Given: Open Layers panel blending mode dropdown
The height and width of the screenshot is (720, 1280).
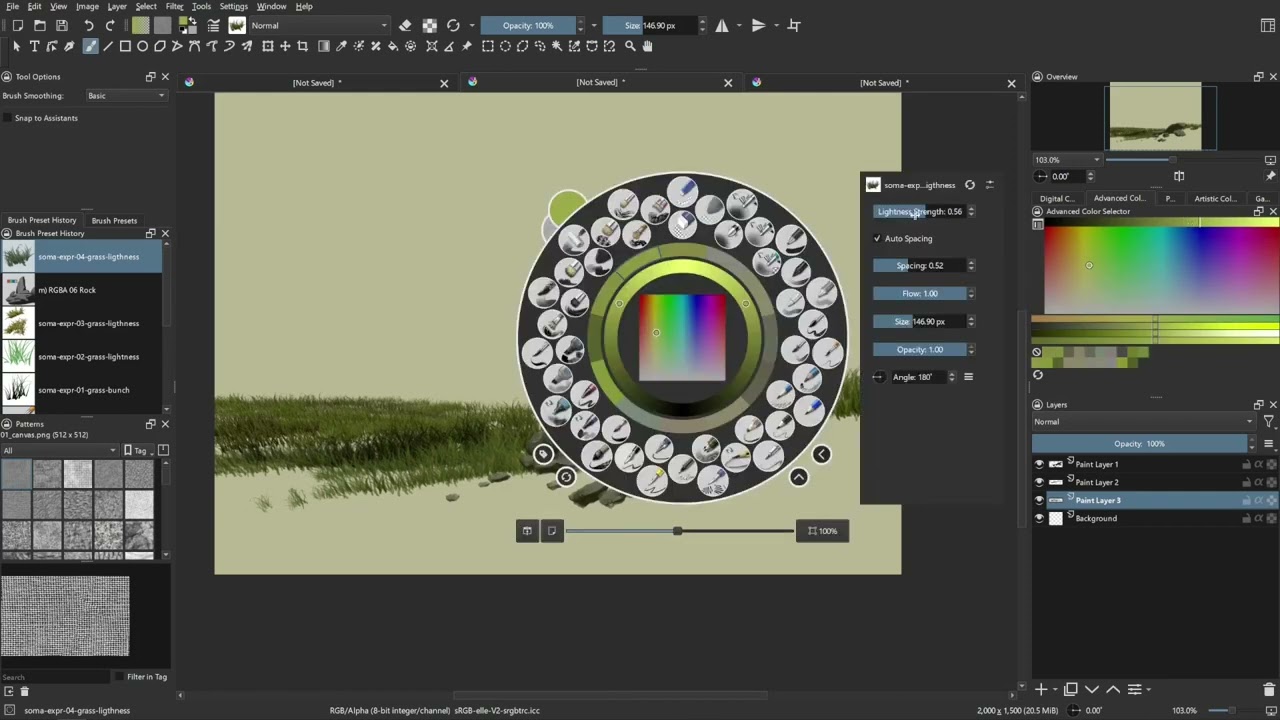Looking at the screenshot, I should click(x=1143, y=422).
